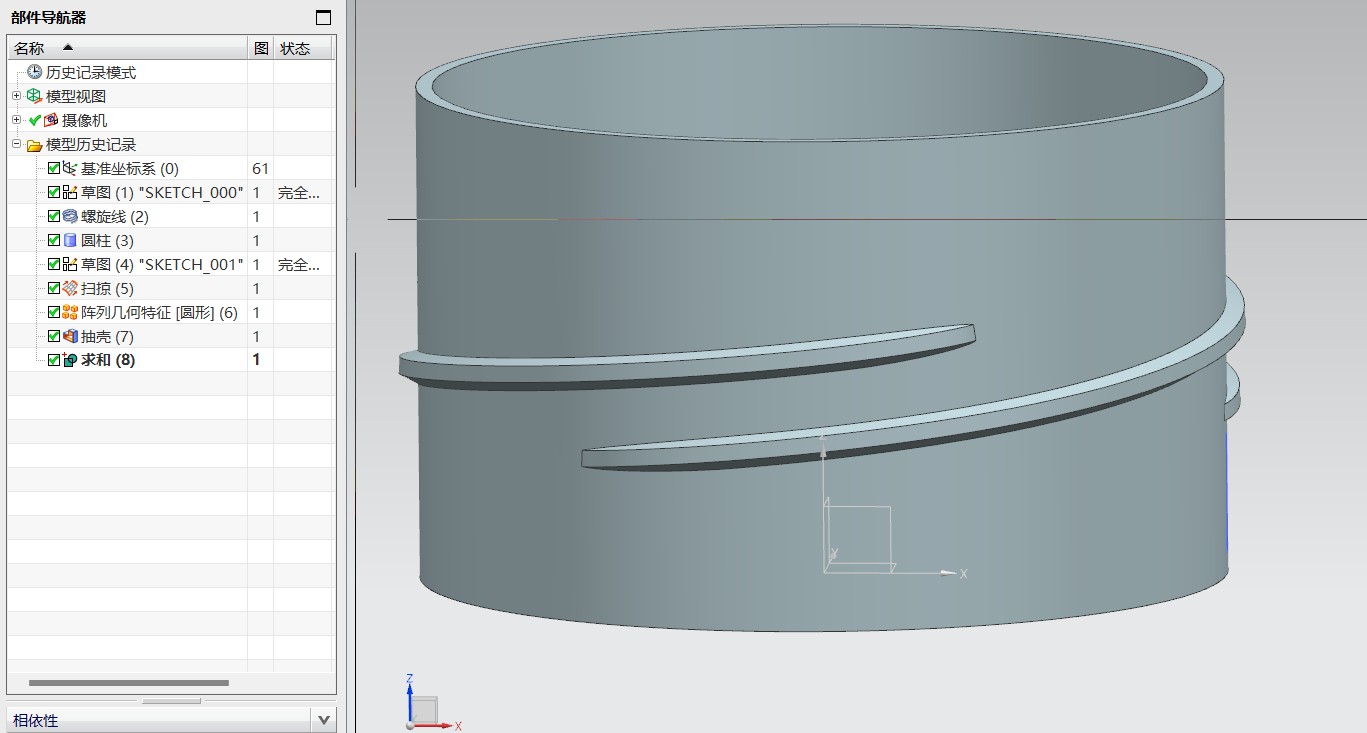Expand the 相依性 panel chevron
The image size is (1367, 733).
pos(324,720)
